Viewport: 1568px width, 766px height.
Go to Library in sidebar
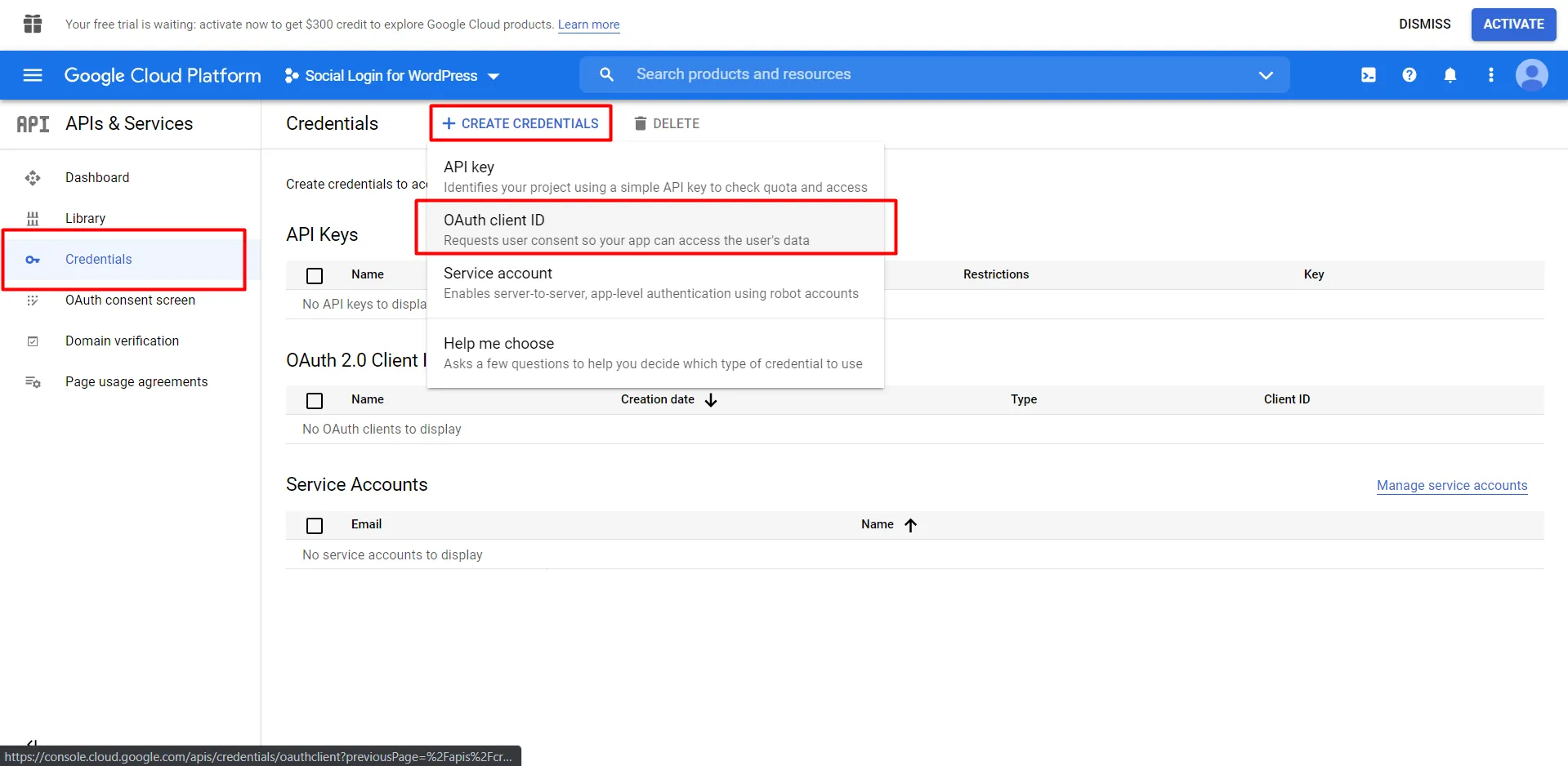(85, 219)
